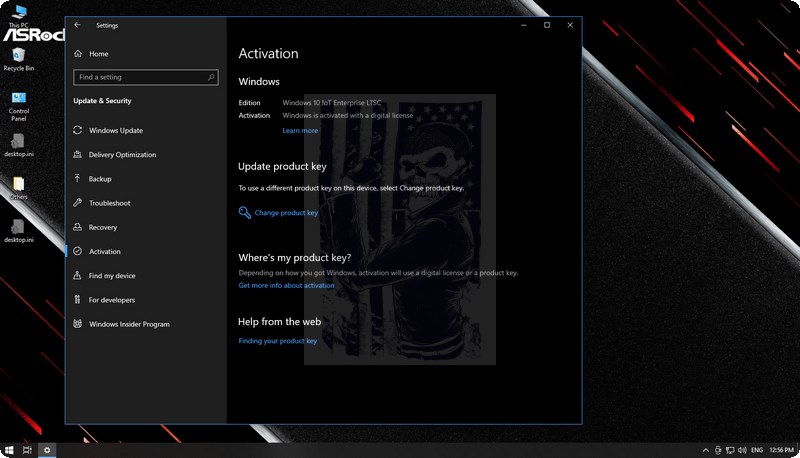The image size is (800, 458).
Task: Click Change product key link
Action: click(286, 213)
